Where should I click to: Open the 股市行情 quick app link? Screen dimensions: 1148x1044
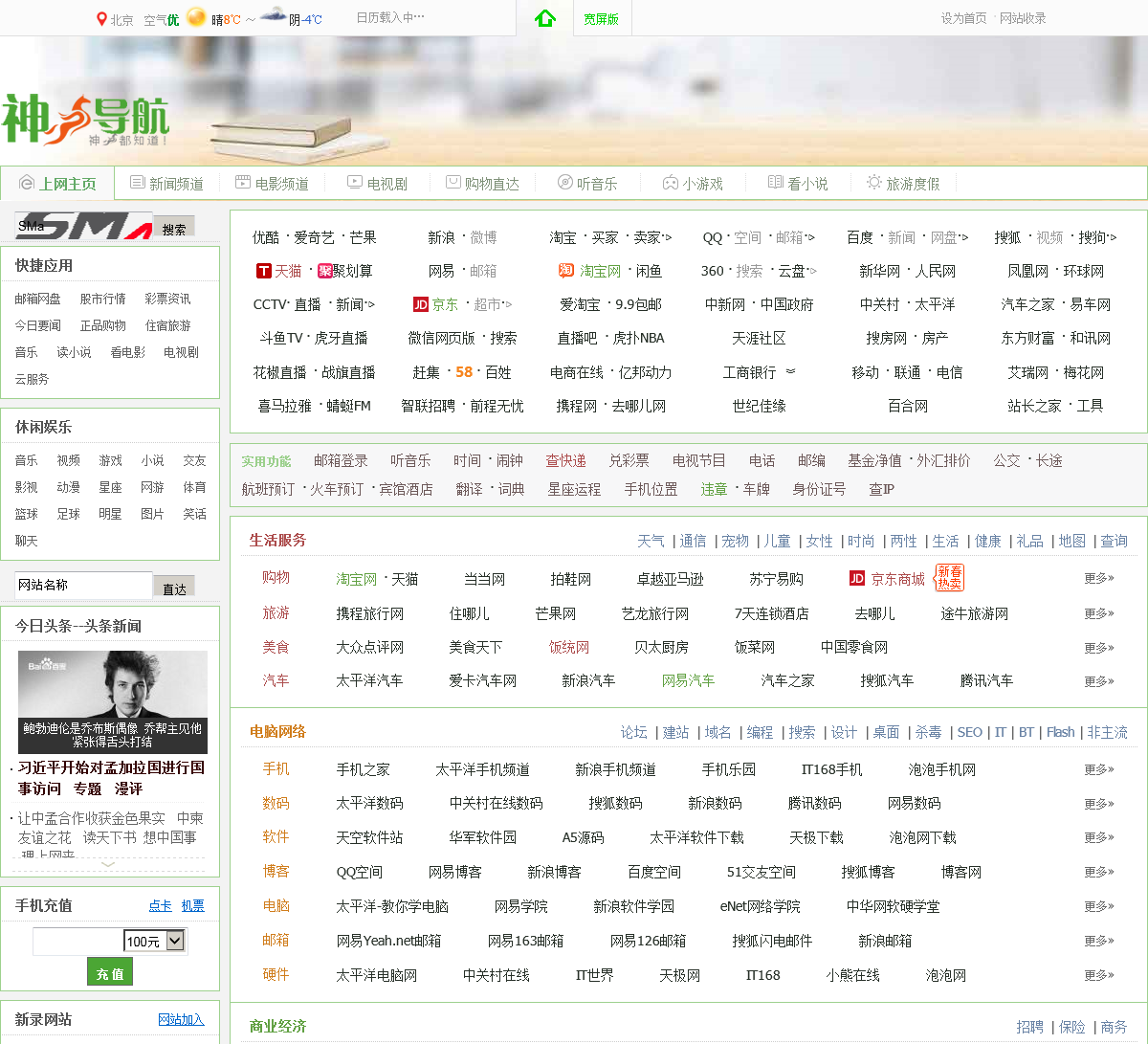102,299
